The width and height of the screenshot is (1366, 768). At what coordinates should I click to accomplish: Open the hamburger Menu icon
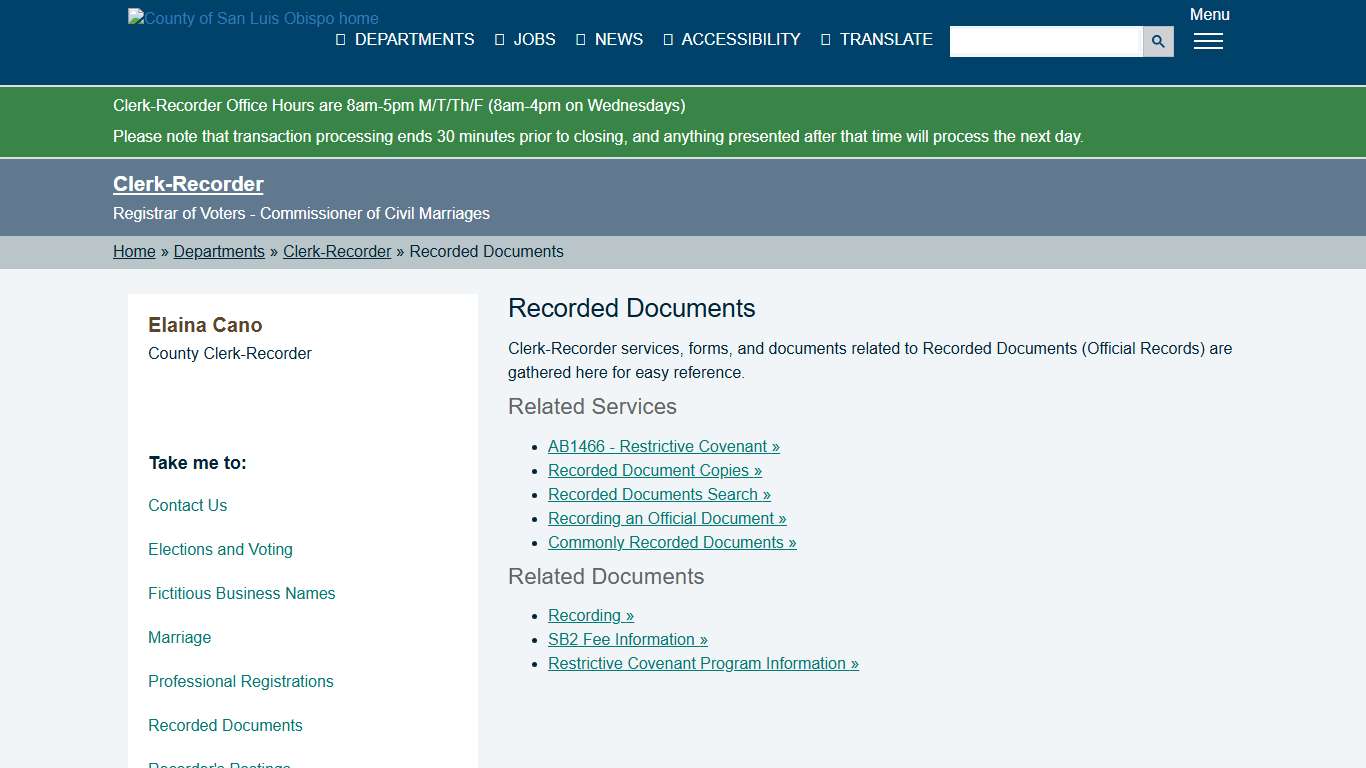click(1208, 41)
